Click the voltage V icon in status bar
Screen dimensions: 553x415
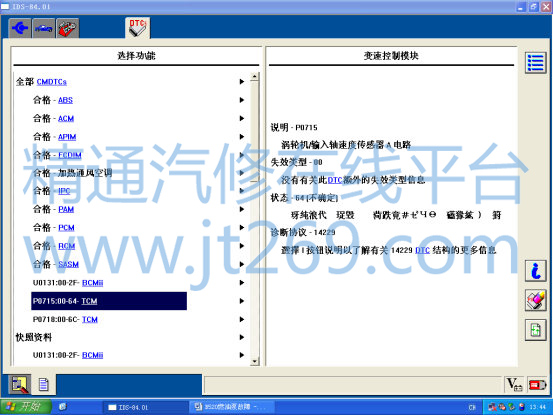[x=514, y=385]
